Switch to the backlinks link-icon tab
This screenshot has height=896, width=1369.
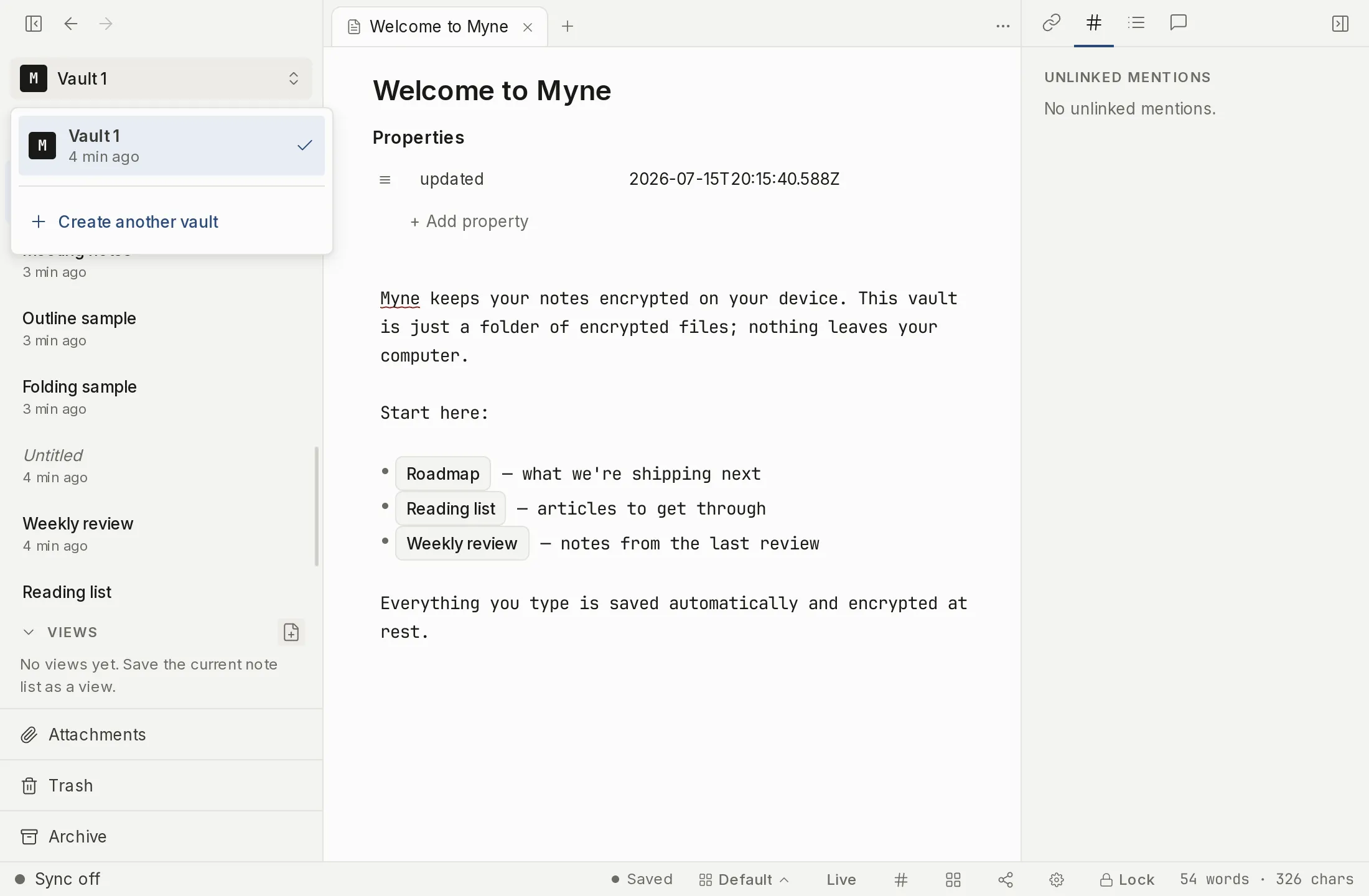(1051, 23)
